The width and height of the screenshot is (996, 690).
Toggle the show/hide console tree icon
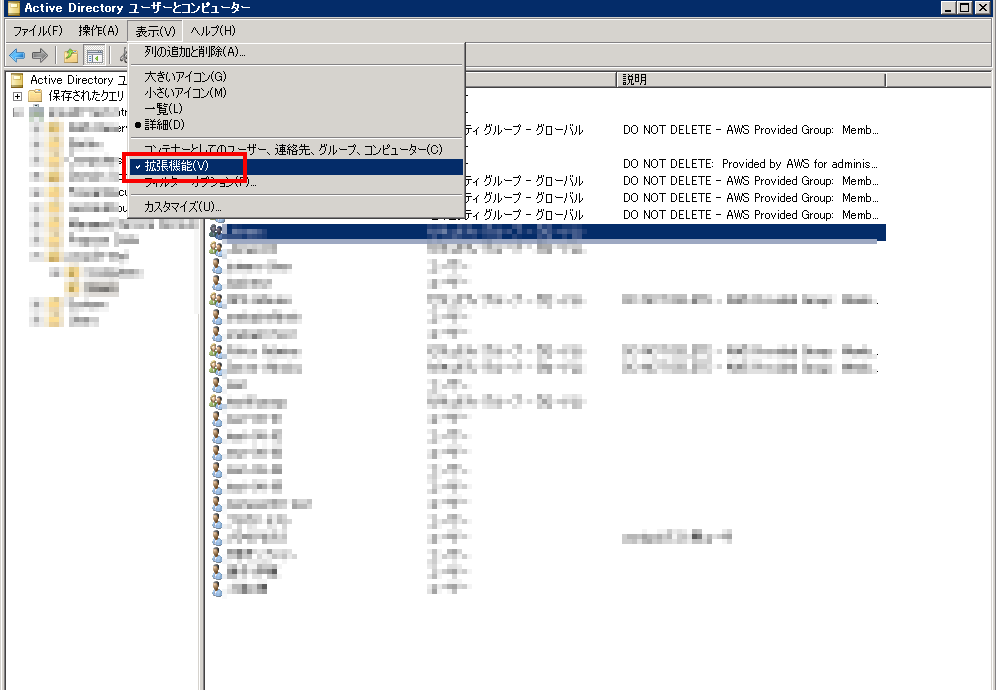tap(95, 55)
